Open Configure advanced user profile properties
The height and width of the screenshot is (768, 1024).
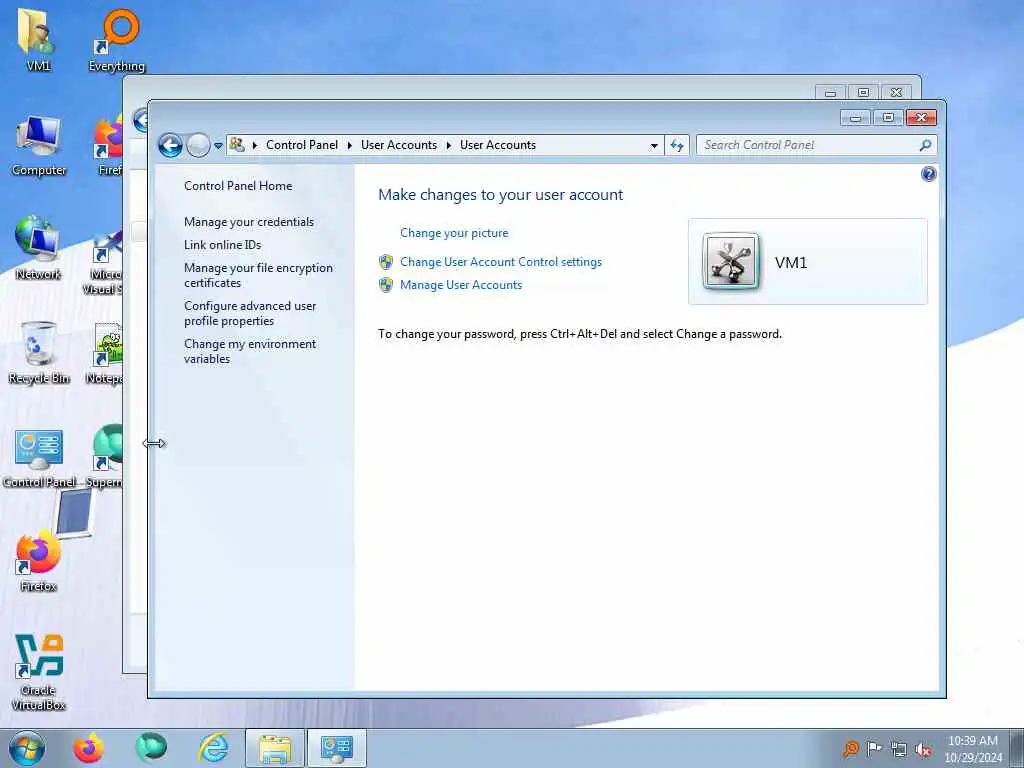click(249, 313)
